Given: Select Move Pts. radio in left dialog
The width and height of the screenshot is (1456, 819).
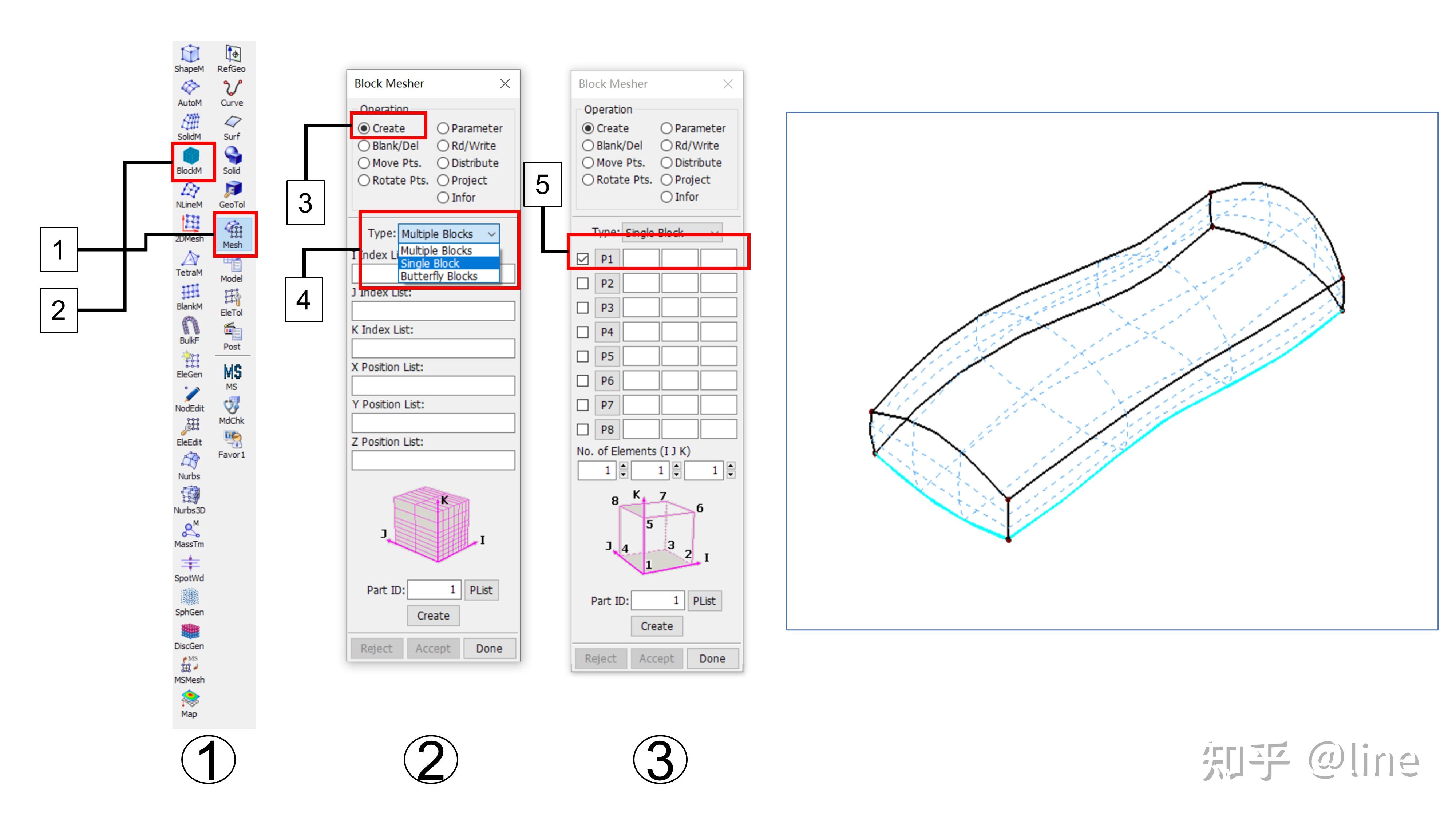Looking at the screenshot, I should (364, 163).
